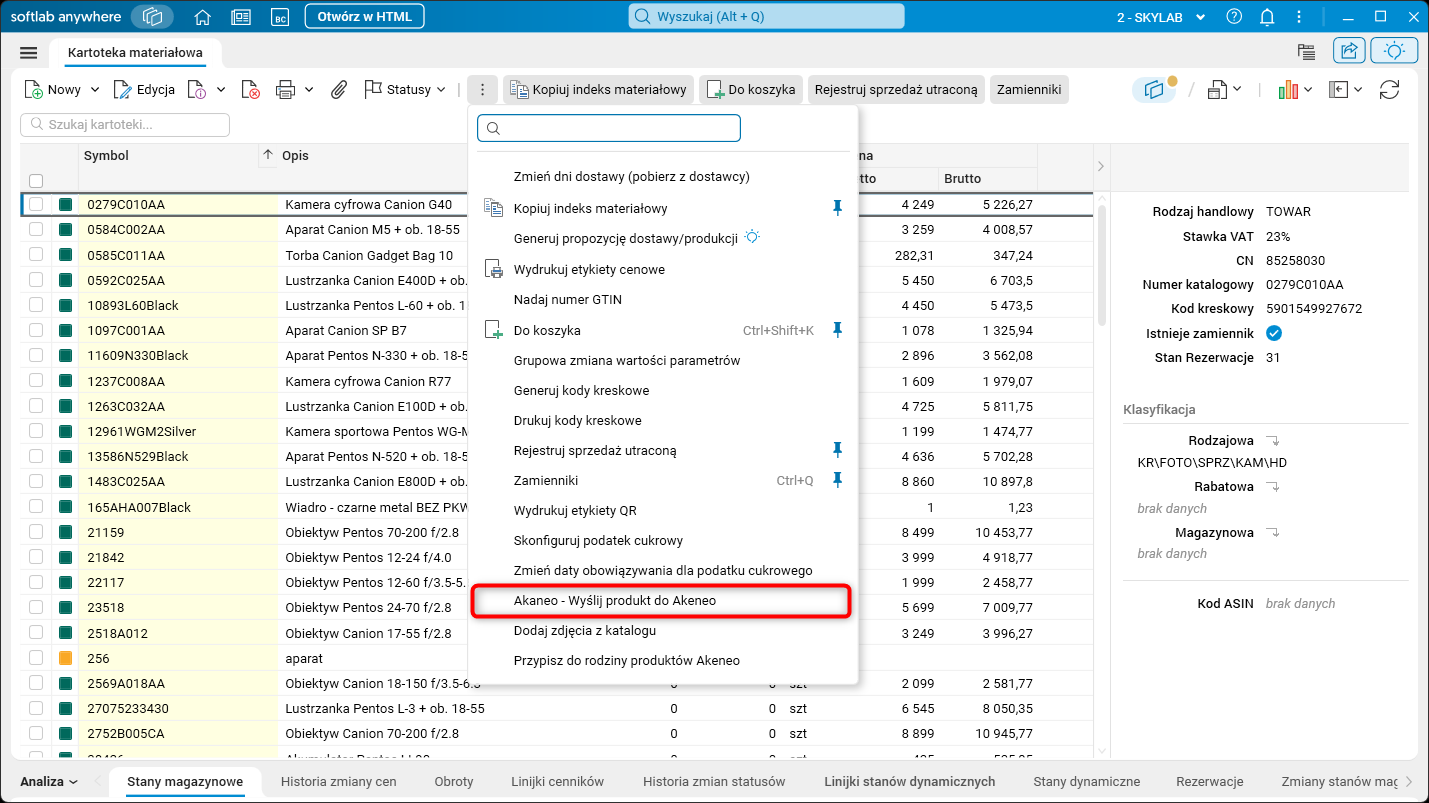Tick the checkbox for row 1237C008AA
This screenshot has width=1429, height=803.
[36, 381]
